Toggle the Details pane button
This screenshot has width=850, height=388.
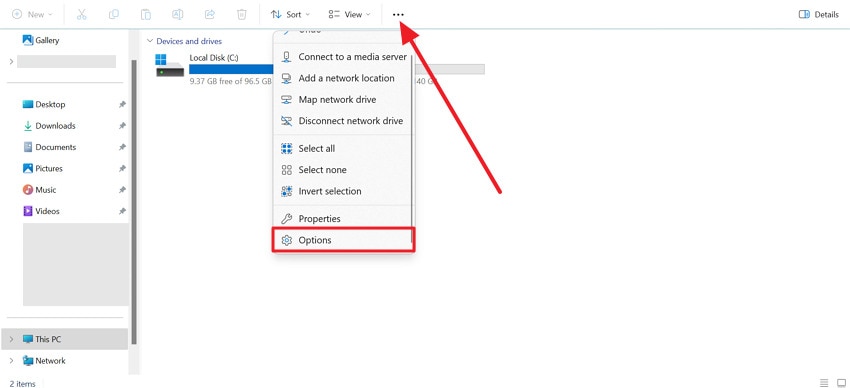click(x=819, y=15)
